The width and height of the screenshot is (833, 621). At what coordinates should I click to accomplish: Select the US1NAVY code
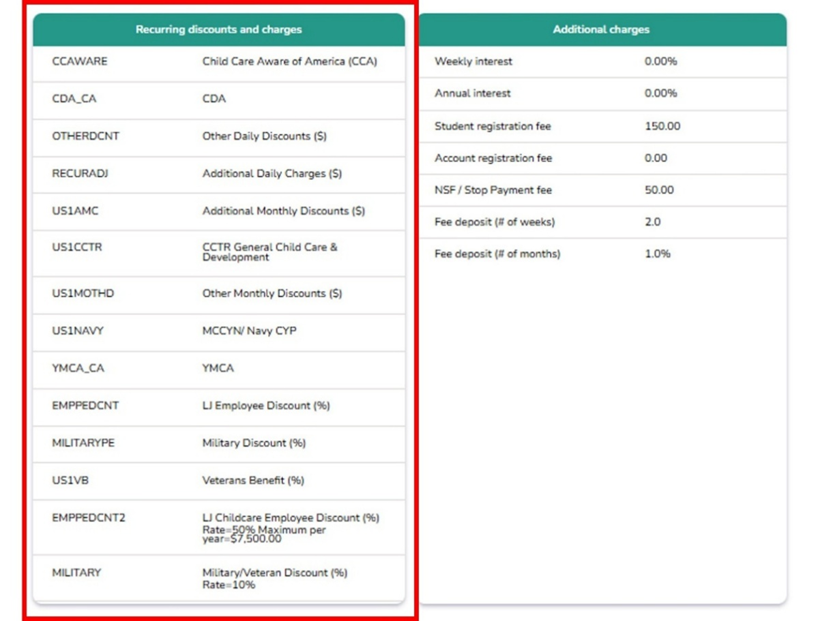78,331
